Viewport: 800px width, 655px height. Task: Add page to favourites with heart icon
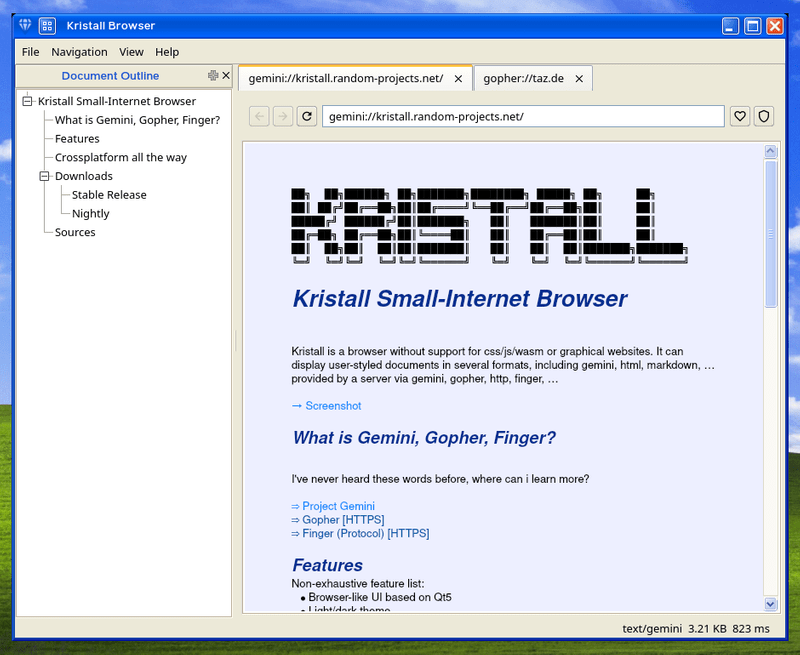(x=740, y=116)
